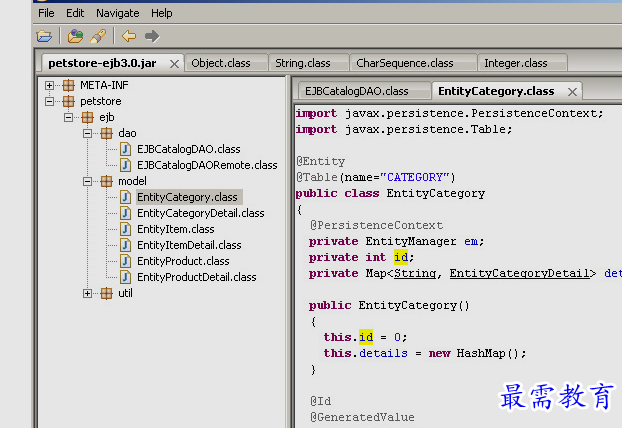This screenshot has height=428, width=622.
Task: Open the Navigate menu
Action: (x=117, y=13)
